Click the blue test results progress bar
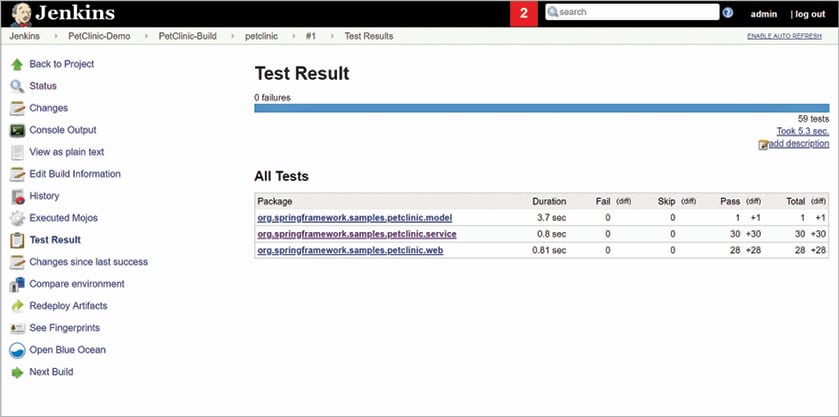 (541, 108)
